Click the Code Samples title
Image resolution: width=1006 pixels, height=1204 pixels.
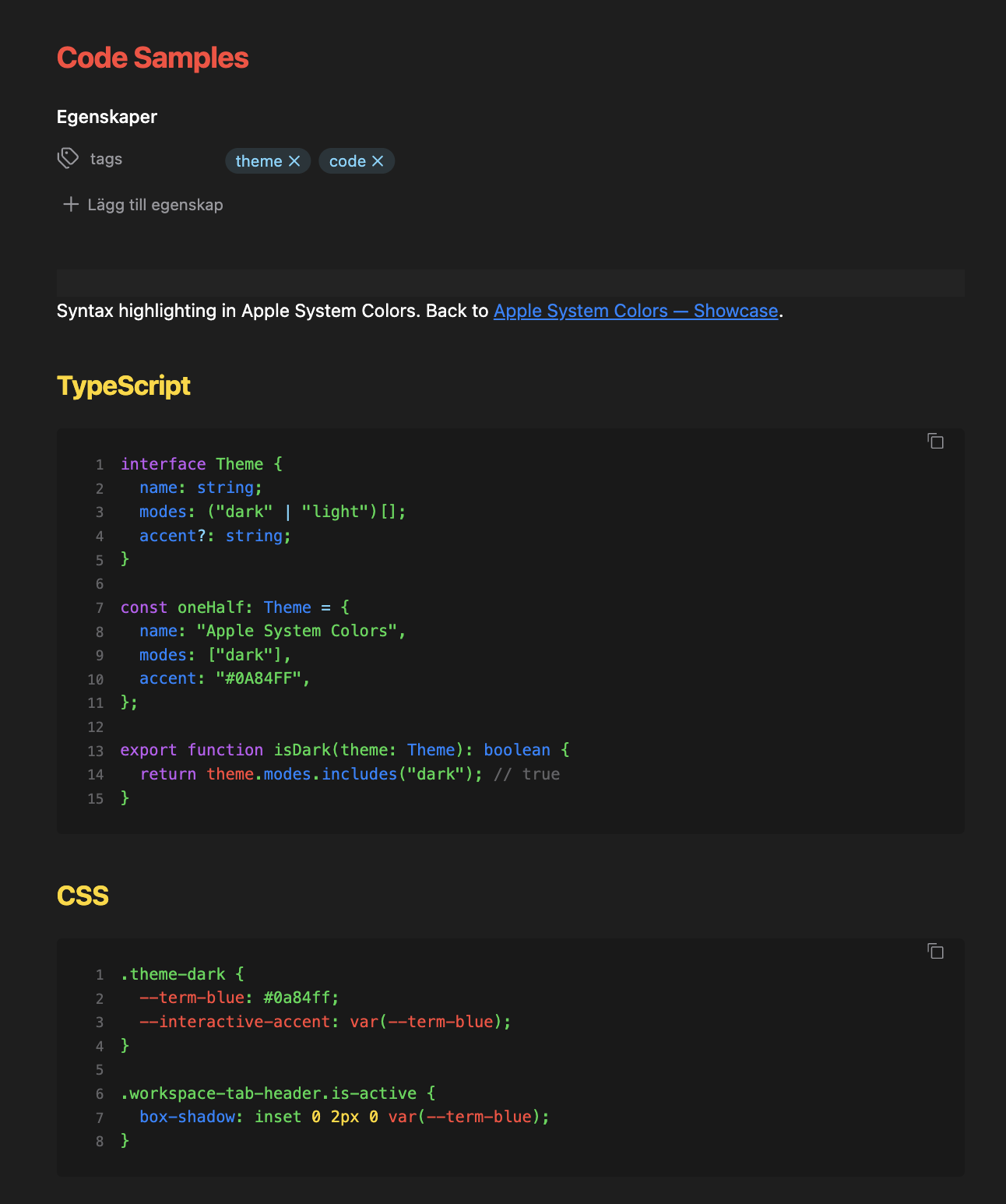153,58
